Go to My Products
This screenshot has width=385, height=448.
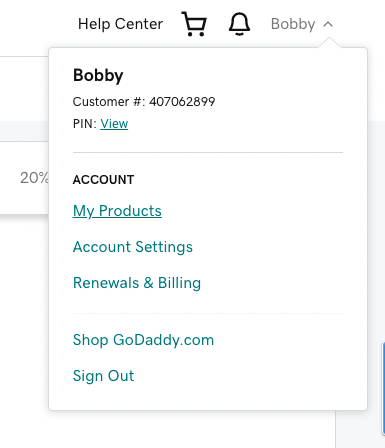click(117, 211)
